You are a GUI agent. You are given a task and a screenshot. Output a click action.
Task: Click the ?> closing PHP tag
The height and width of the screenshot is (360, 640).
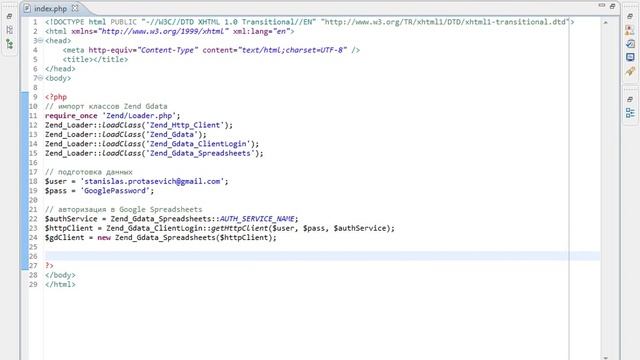(49, 266)
